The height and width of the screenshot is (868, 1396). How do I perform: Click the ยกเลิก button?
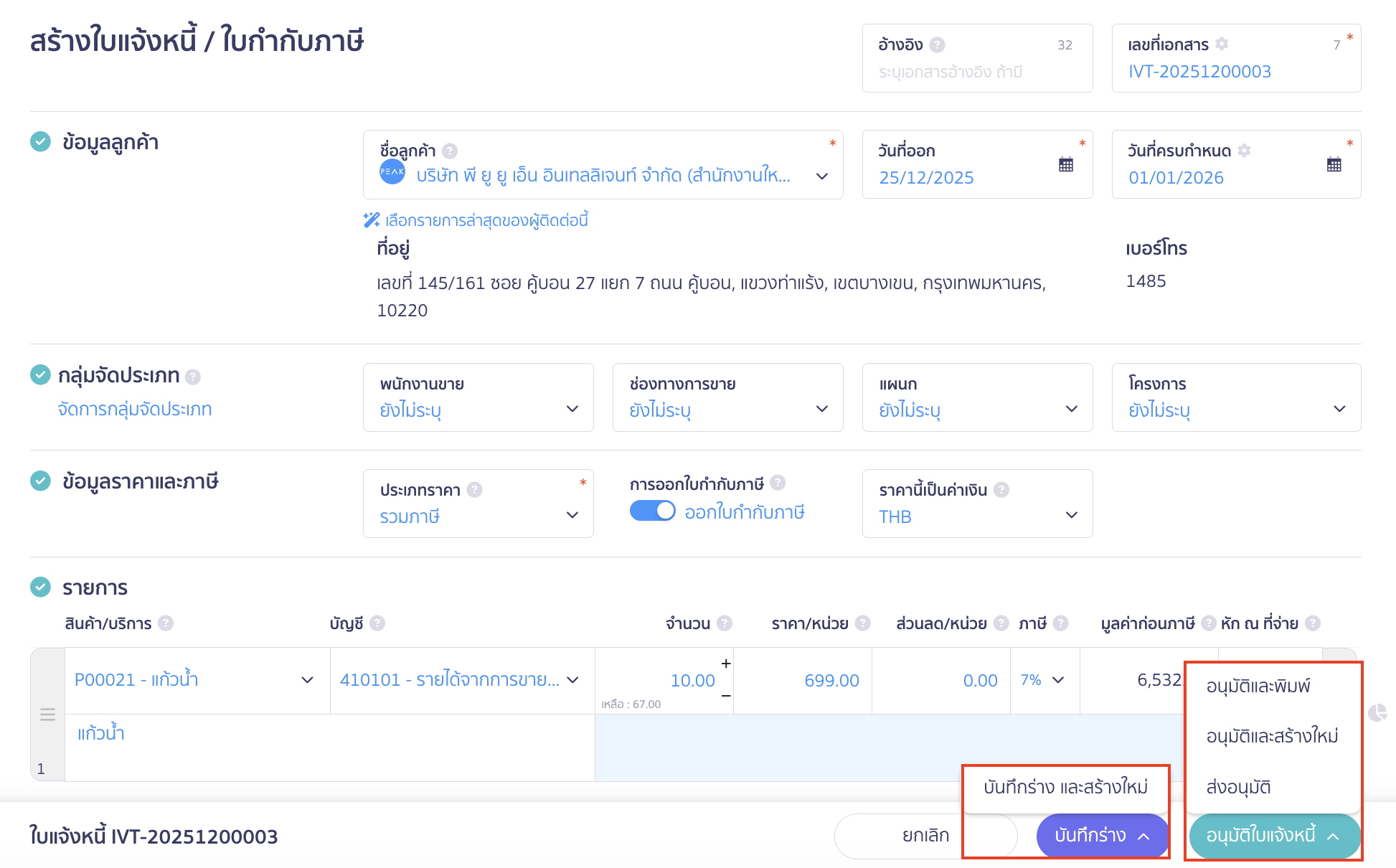pyautogui.click(x=925, y=836)
